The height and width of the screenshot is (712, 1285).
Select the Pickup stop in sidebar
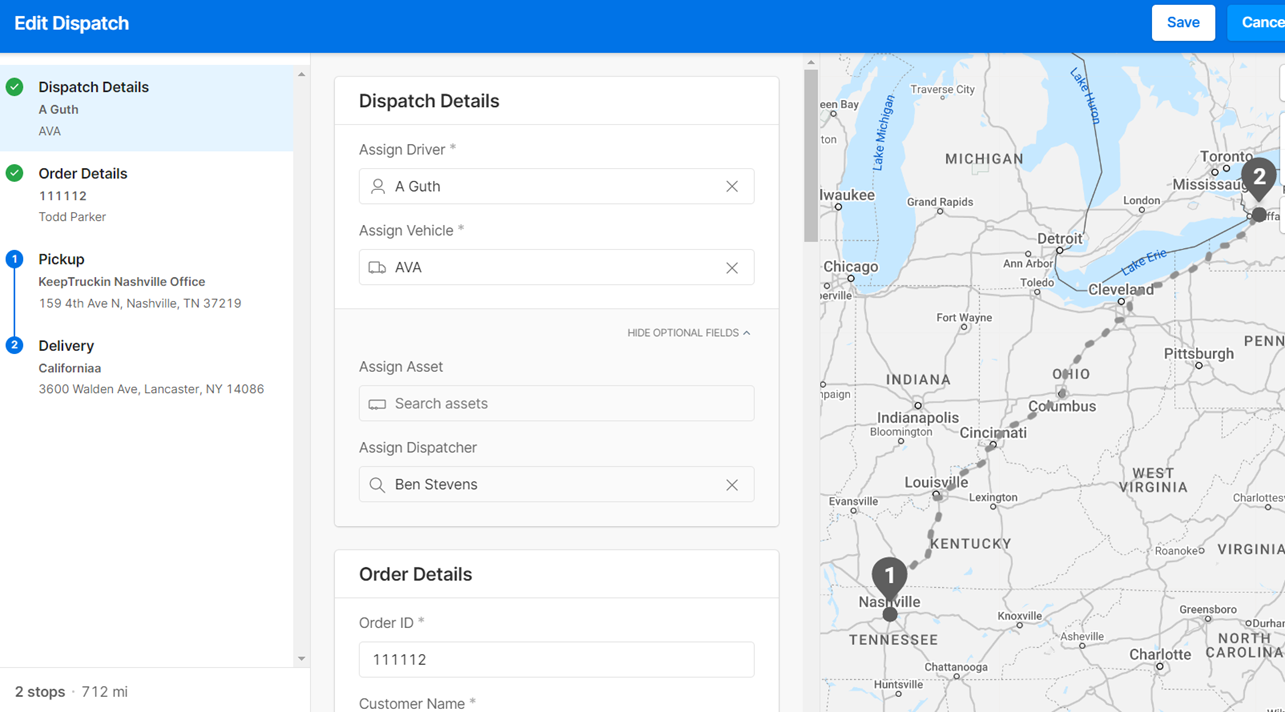[x=61, y=260]
